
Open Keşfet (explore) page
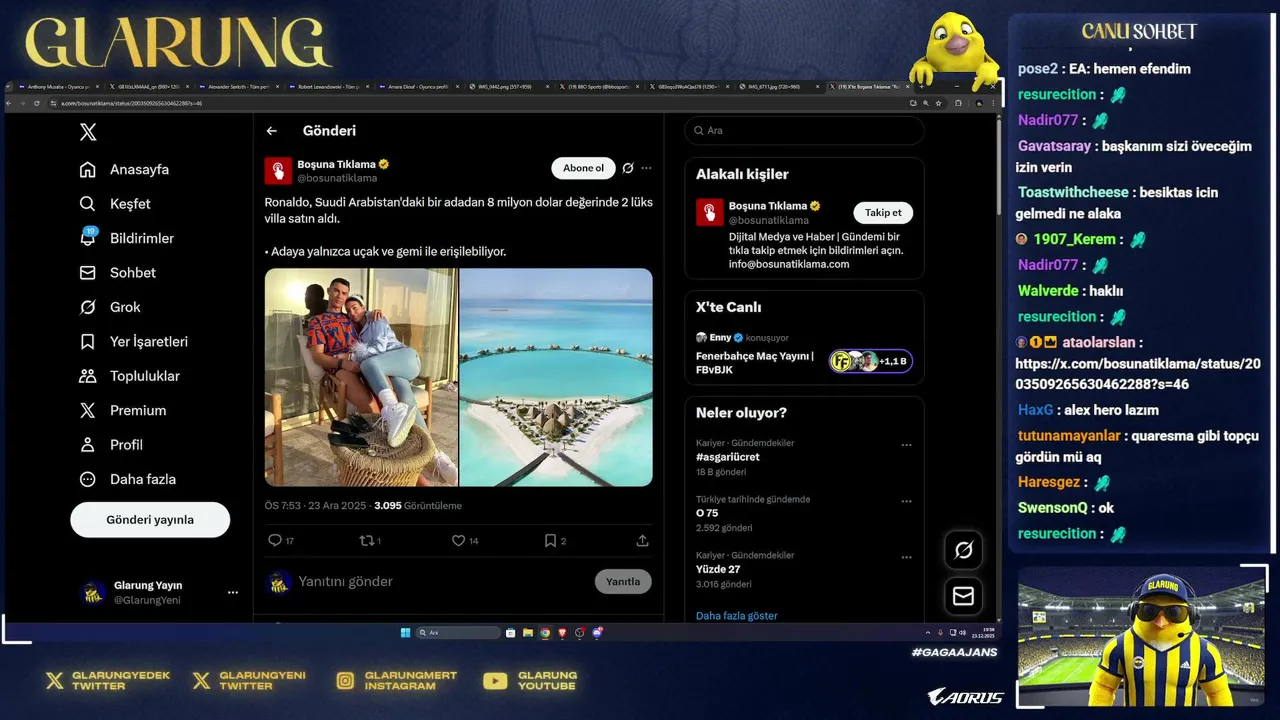click(x=115, y=204)
